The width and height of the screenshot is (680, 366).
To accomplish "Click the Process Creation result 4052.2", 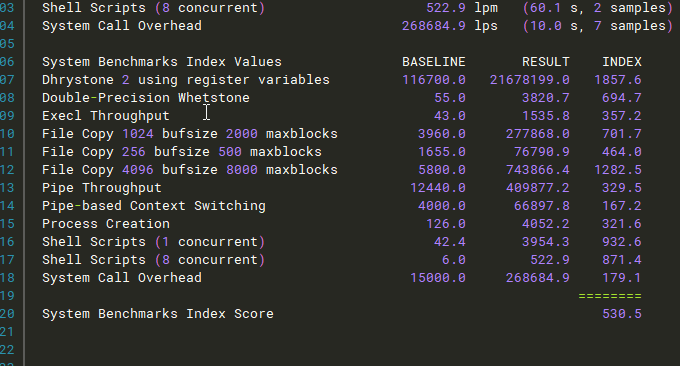I will (x=546, y=224).
